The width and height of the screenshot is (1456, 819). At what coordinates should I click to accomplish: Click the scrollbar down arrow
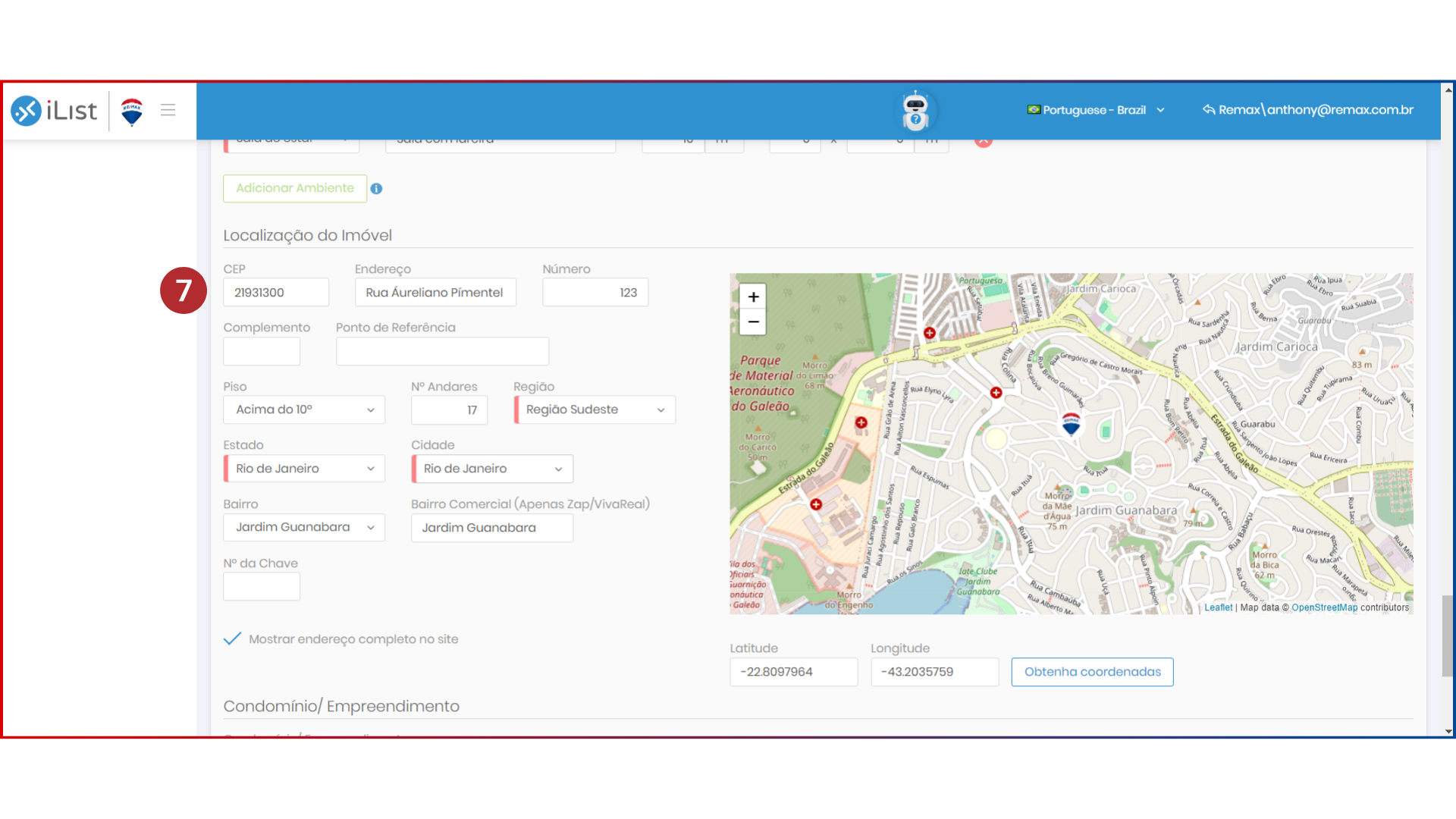pos(1448,732)
